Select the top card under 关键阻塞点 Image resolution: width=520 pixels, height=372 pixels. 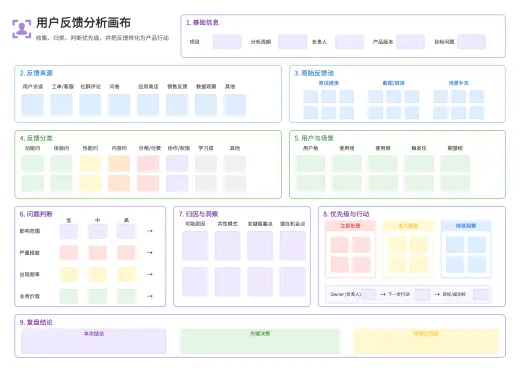(x=260, y=246)
